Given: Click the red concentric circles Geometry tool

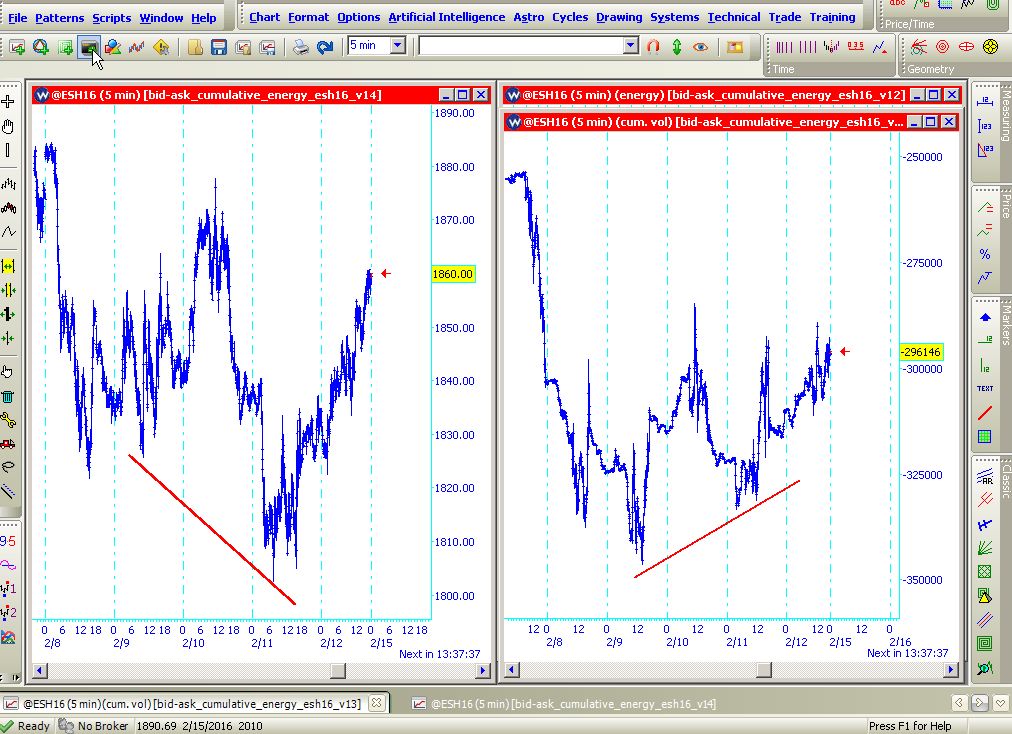Looking at the screenshot, I should (x=942, y=46).
